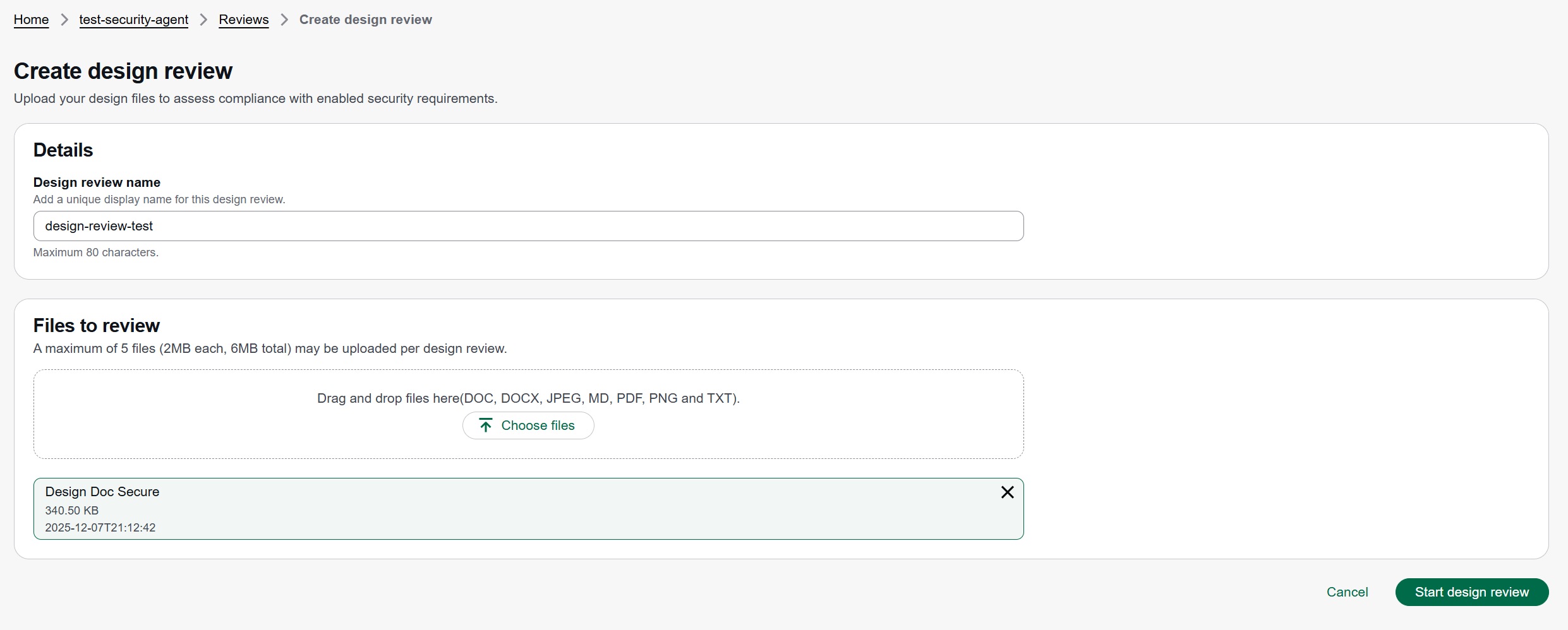Open the test-security-agent breadcrumb link

click(133, 20)
